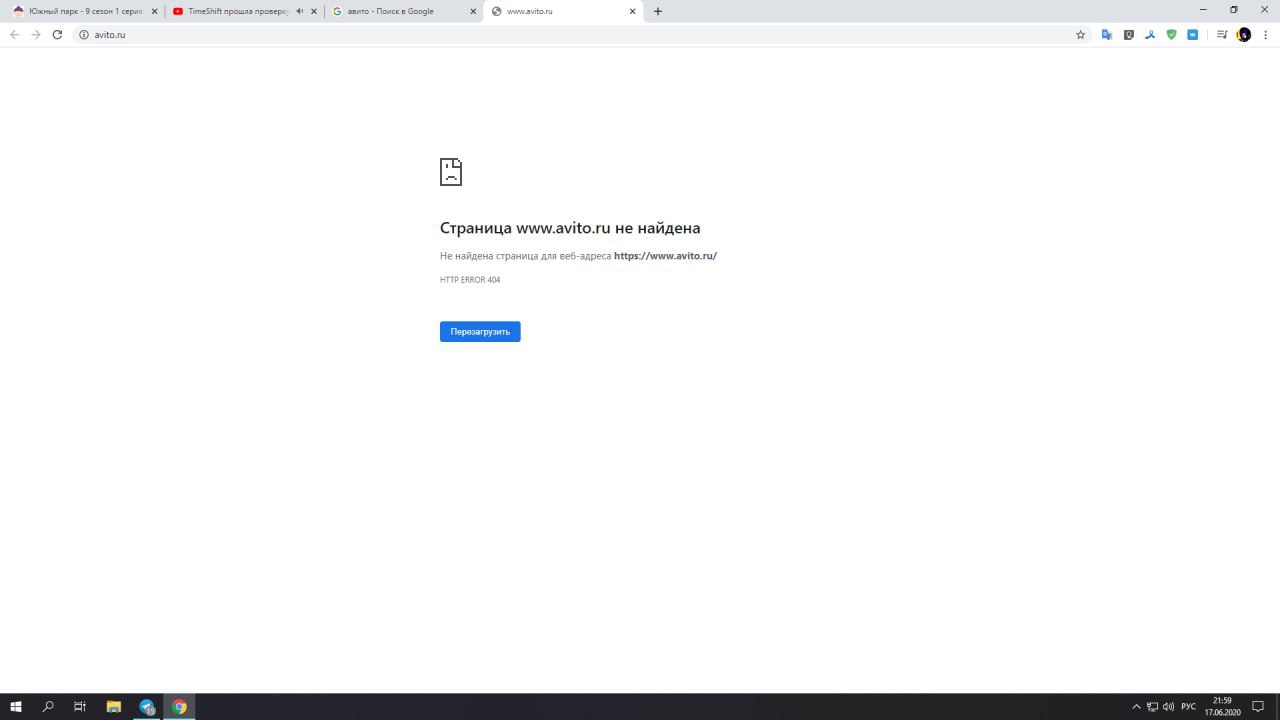Open the Windows Start menu
Screen dimensions: 1280x720
16,707
